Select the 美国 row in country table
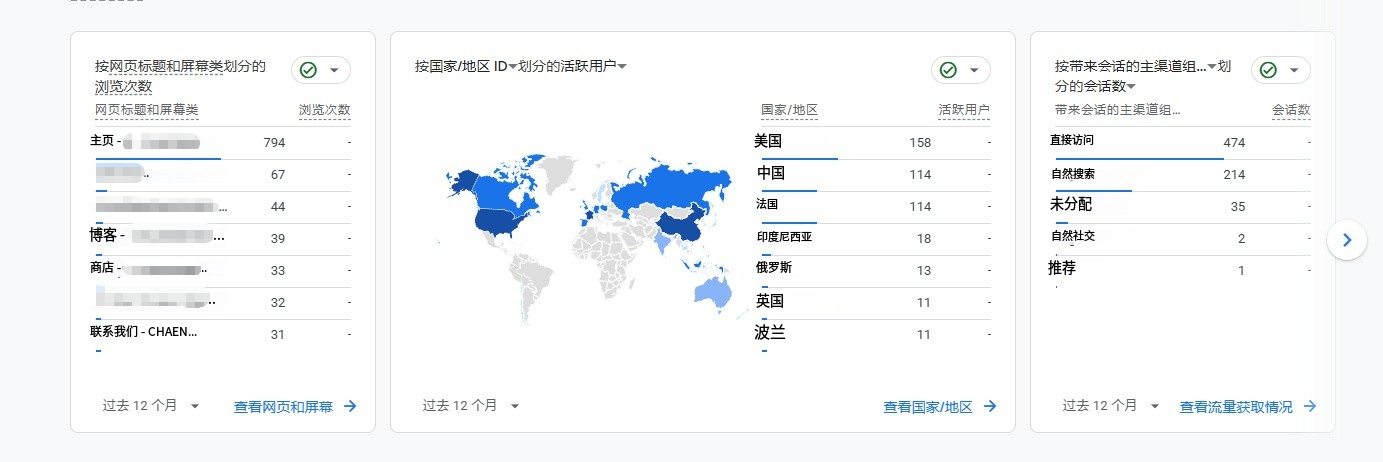 click(768, 142)
